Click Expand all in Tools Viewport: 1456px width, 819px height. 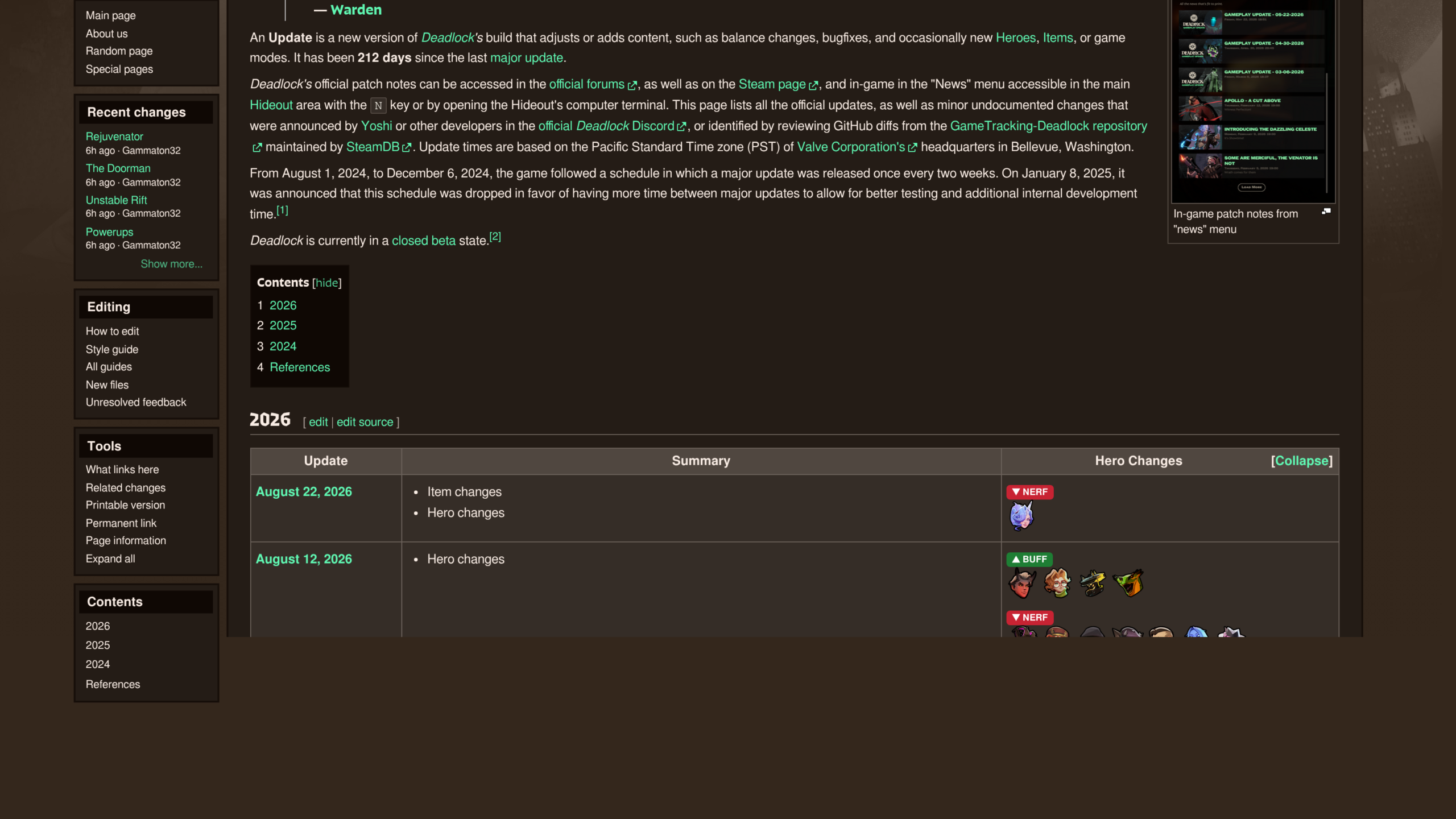coord(110,559)
